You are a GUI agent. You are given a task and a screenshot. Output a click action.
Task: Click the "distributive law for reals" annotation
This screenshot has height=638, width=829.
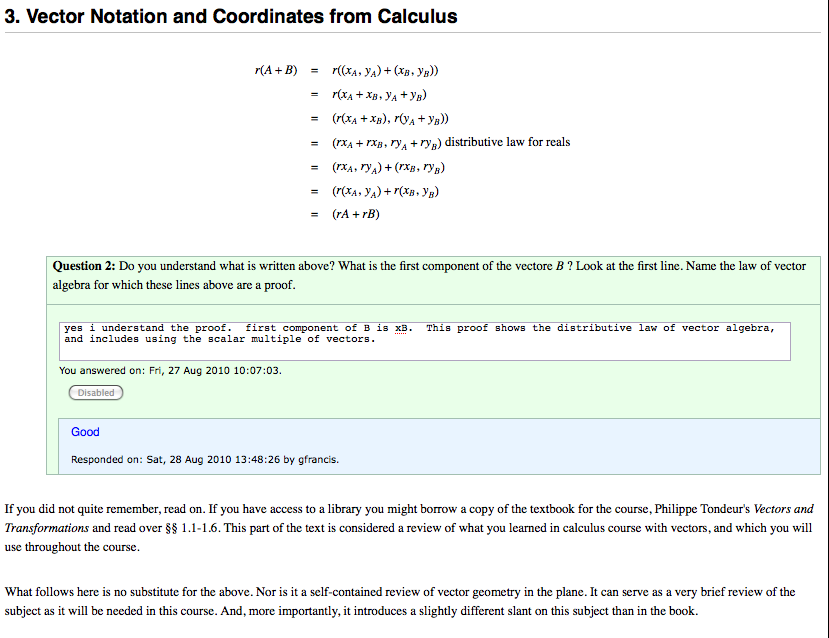coord(507,142)
